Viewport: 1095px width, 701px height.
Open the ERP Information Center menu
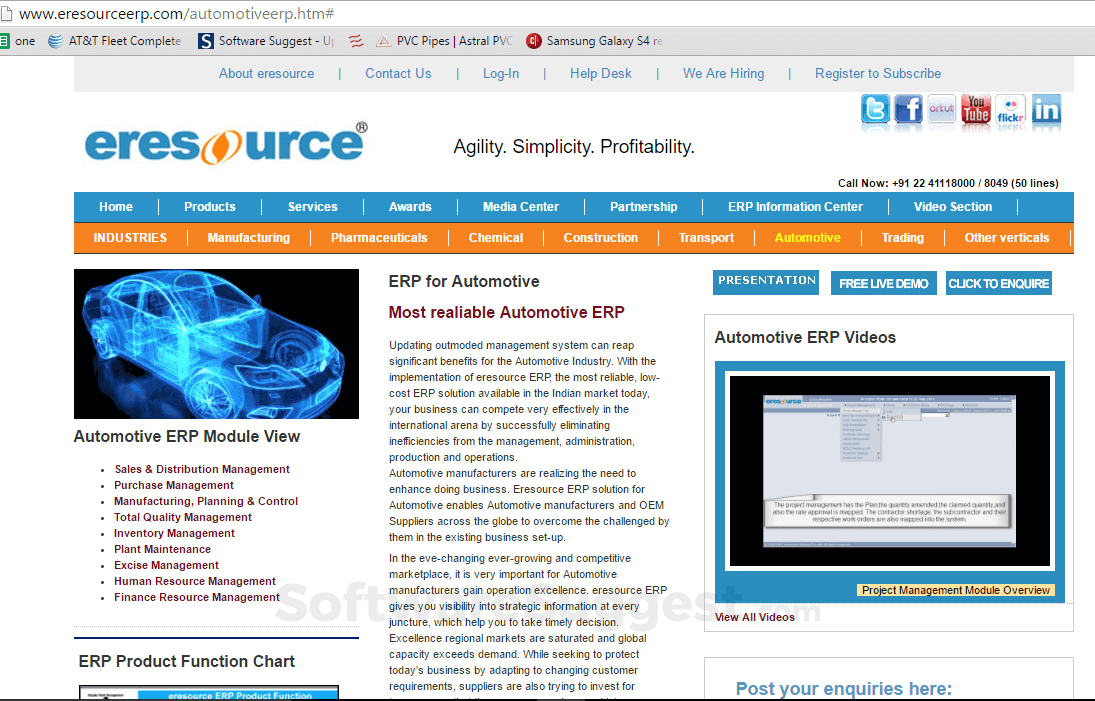795,206
